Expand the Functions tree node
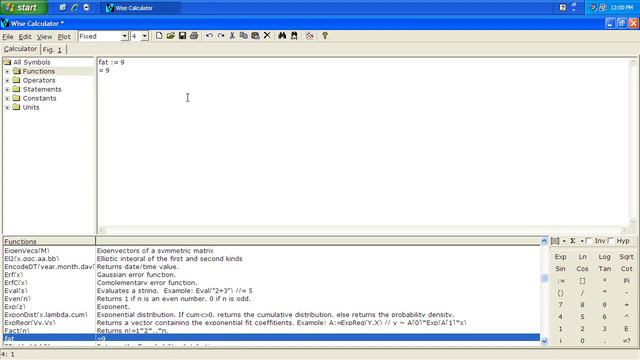 (7, 71)
